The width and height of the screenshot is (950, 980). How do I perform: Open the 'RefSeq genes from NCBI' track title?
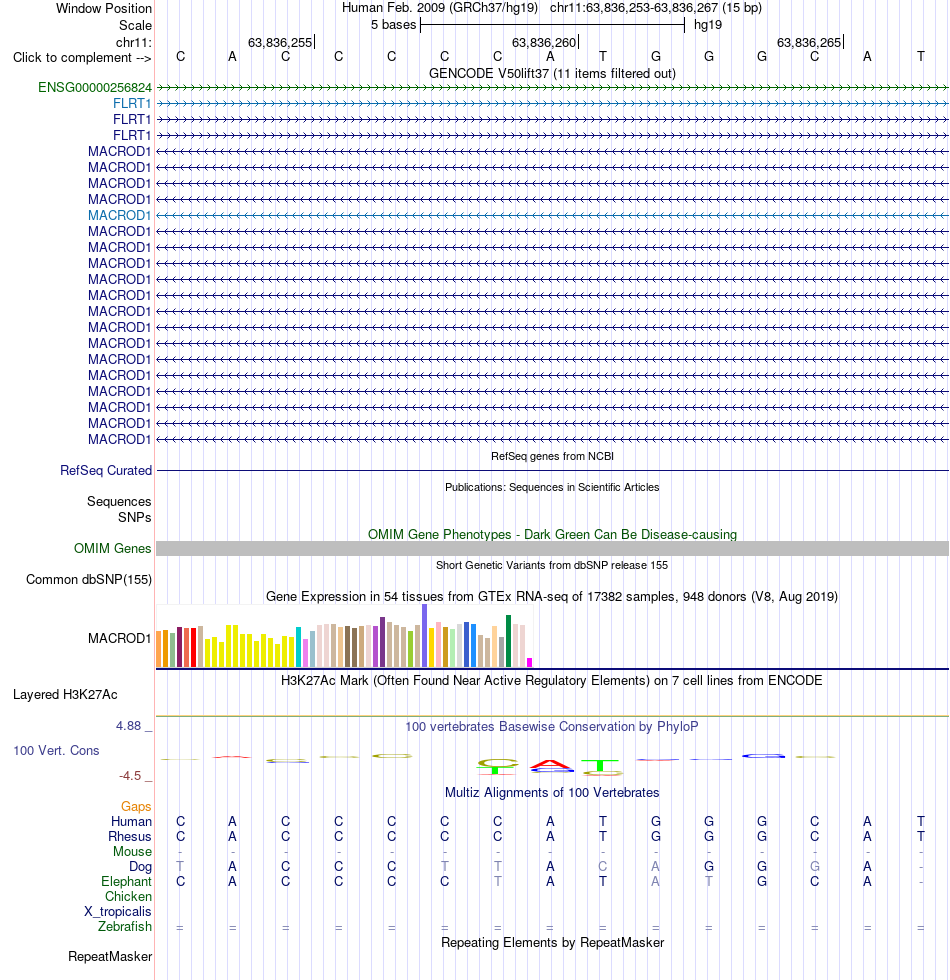point(552,456)
